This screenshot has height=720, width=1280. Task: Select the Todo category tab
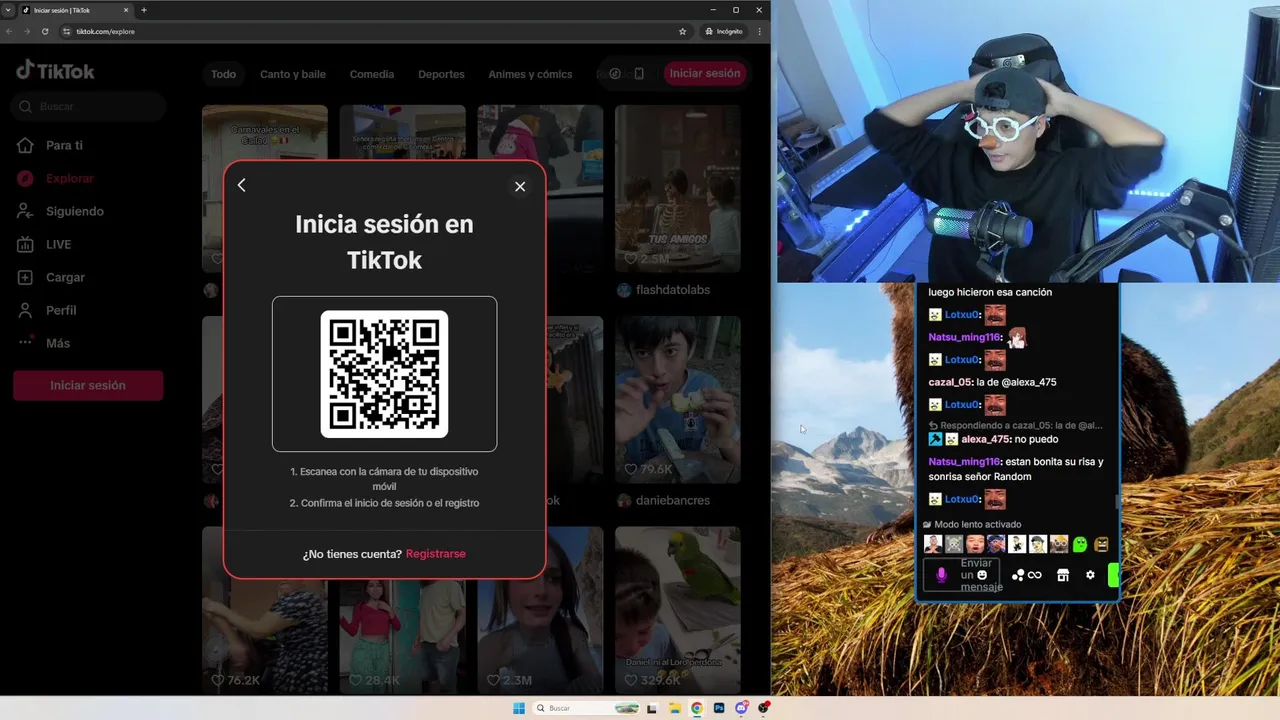224,74
